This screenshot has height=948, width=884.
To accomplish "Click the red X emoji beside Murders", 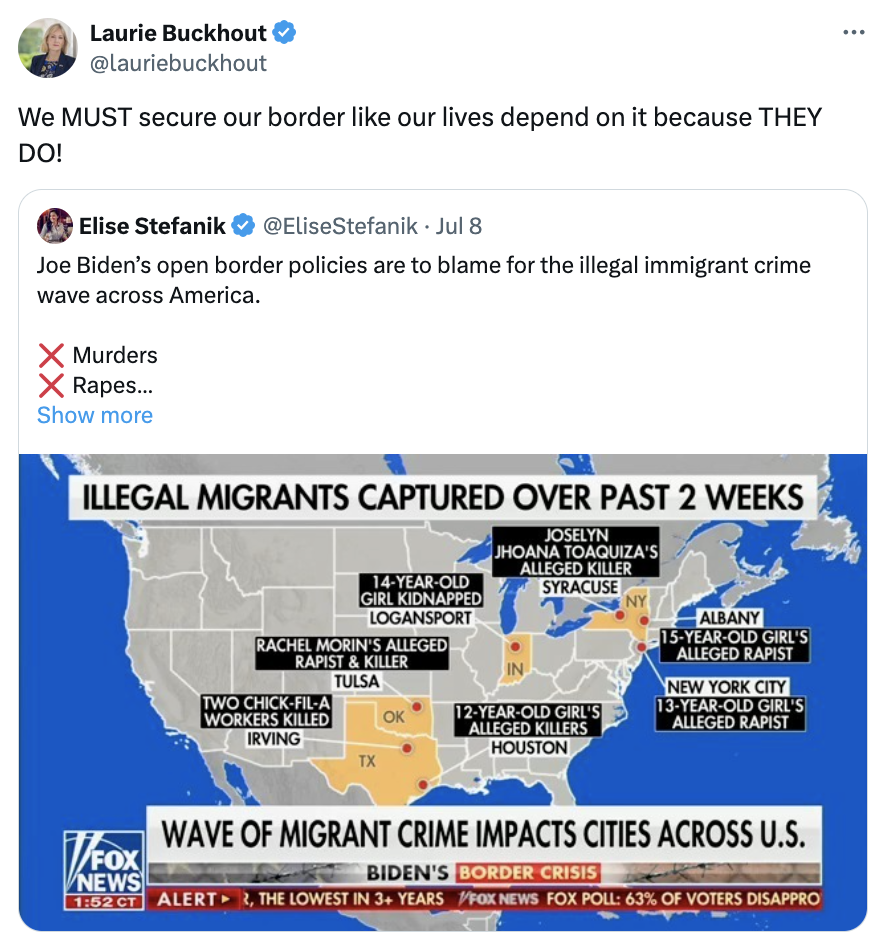I will [51, 355].
